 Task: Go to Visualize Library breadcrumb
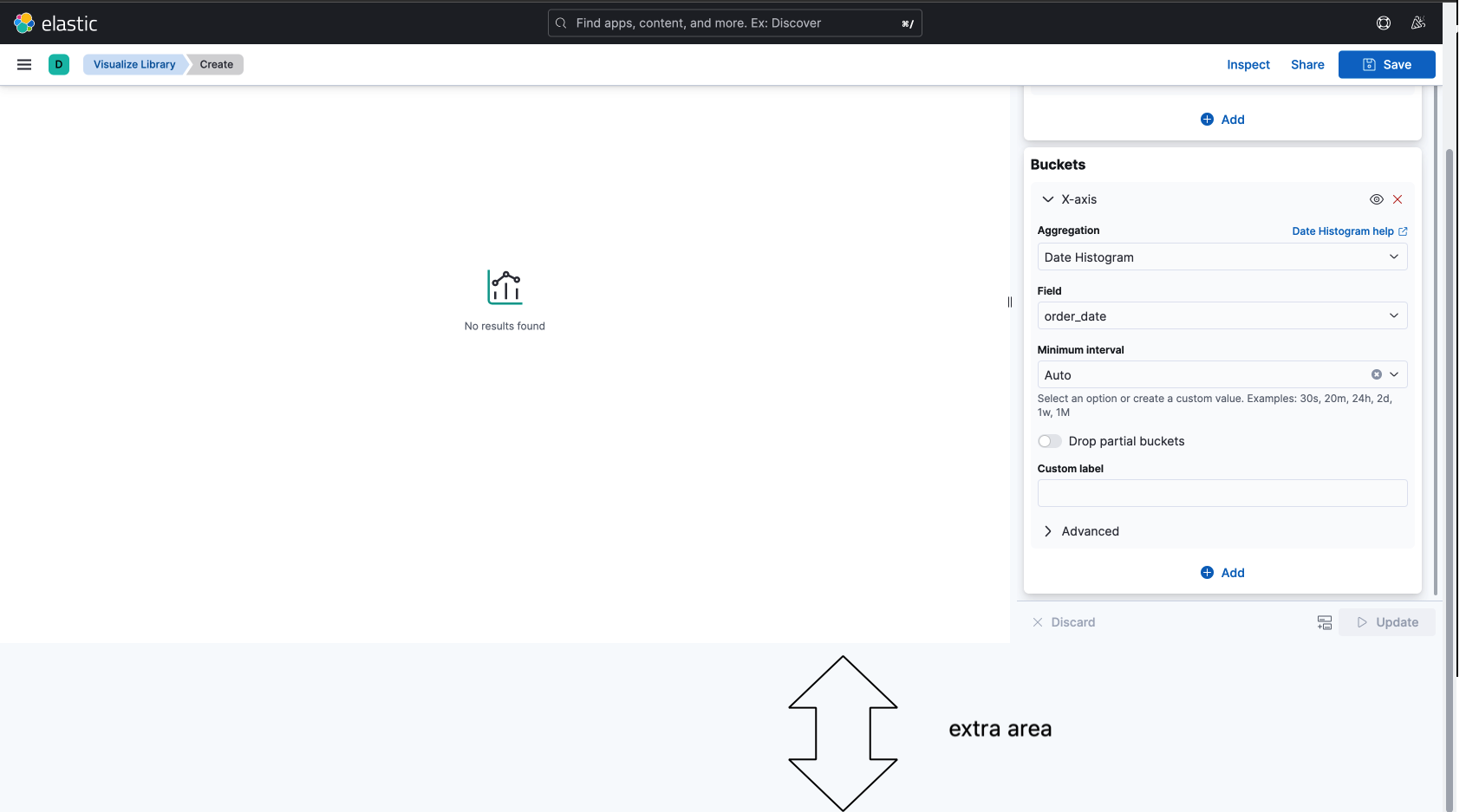[134, 64]
